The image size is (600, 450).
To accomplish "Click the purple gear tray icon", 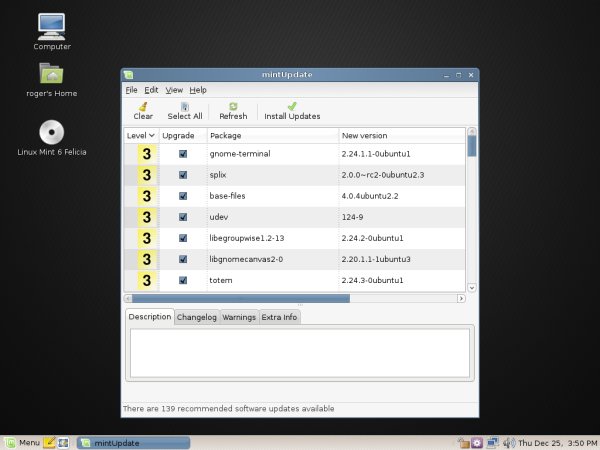I will (x=477, y=443).
